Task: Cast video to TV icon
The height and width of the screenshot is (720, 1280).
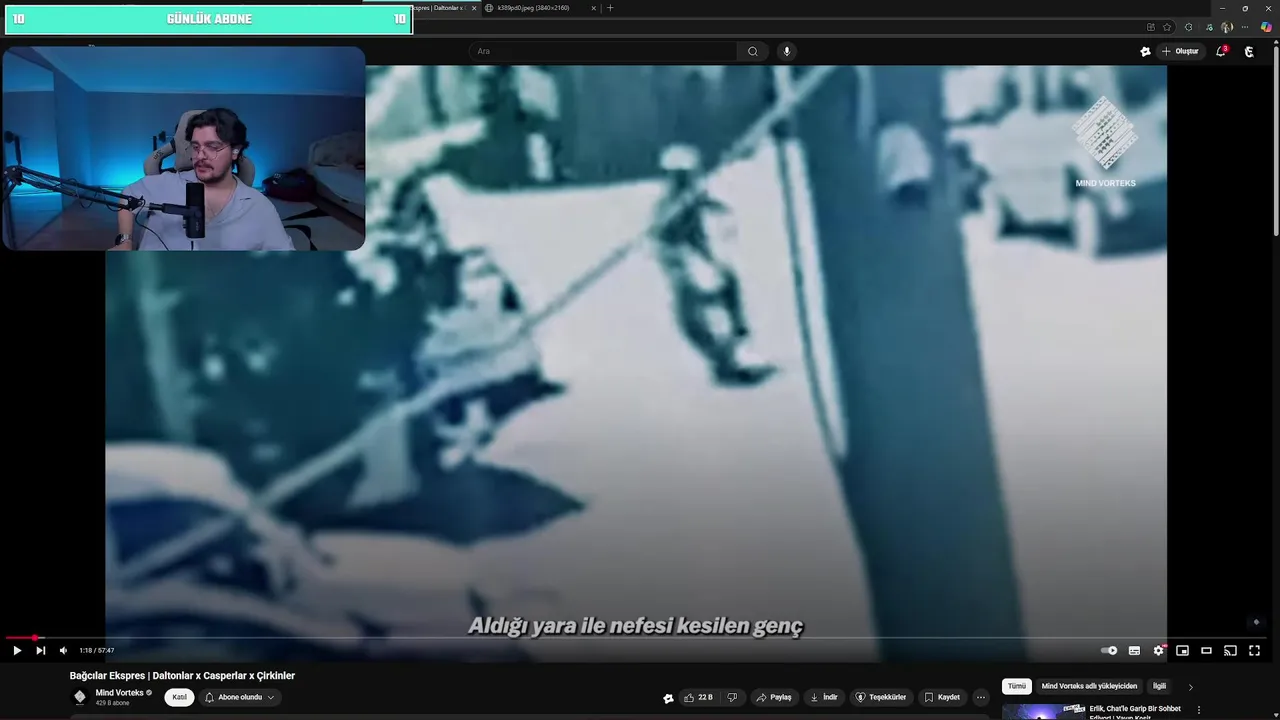Action: (x=1230, y=650)
